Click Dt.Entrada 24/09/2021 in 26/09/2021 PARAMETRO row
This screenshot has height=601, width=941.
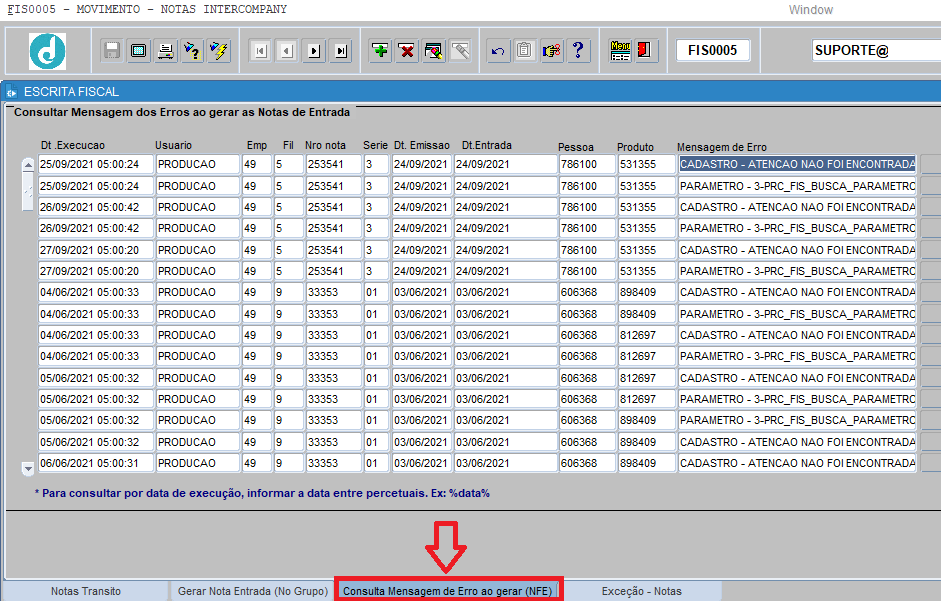click(x=505, y=228)
